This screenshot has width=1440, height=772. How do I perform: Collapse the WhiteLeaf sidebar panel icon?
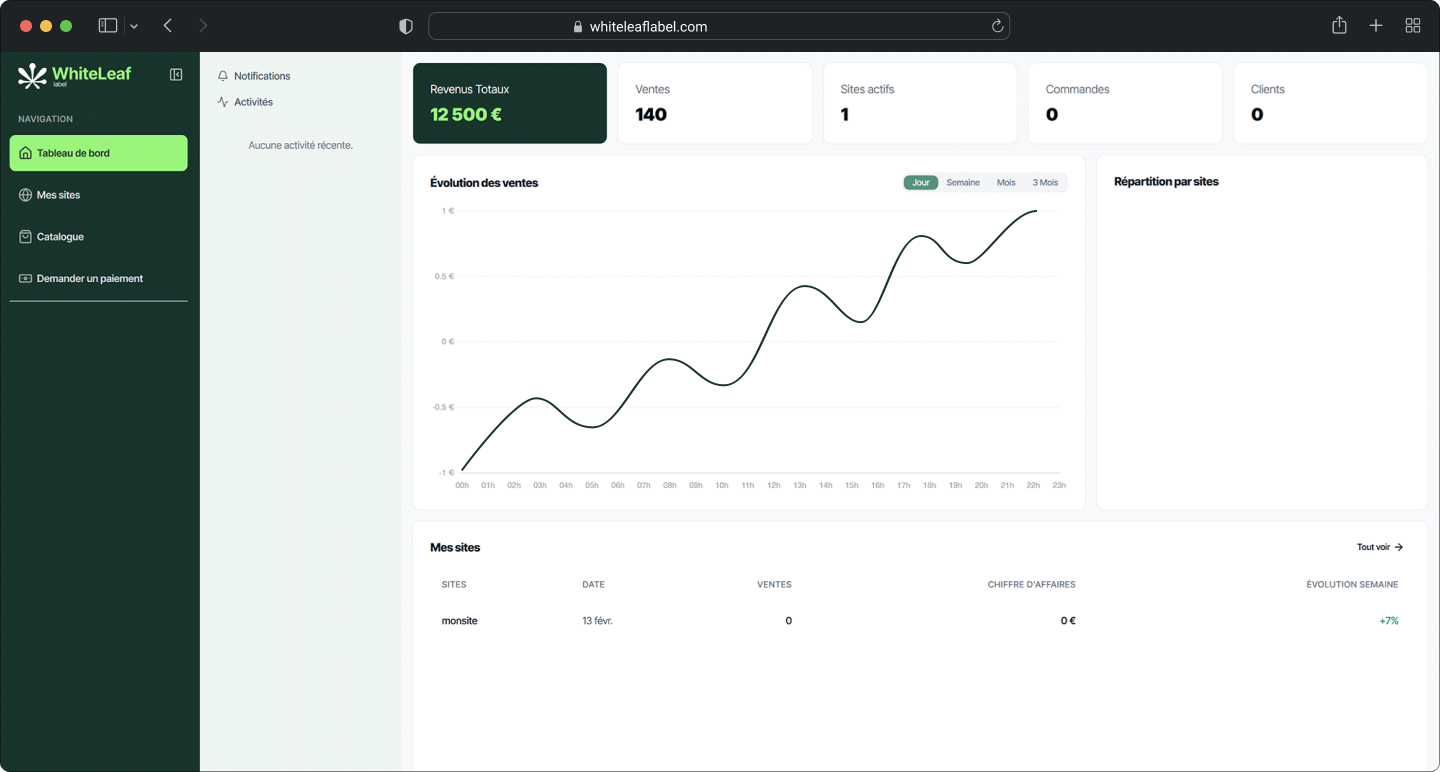coord(176,75)
